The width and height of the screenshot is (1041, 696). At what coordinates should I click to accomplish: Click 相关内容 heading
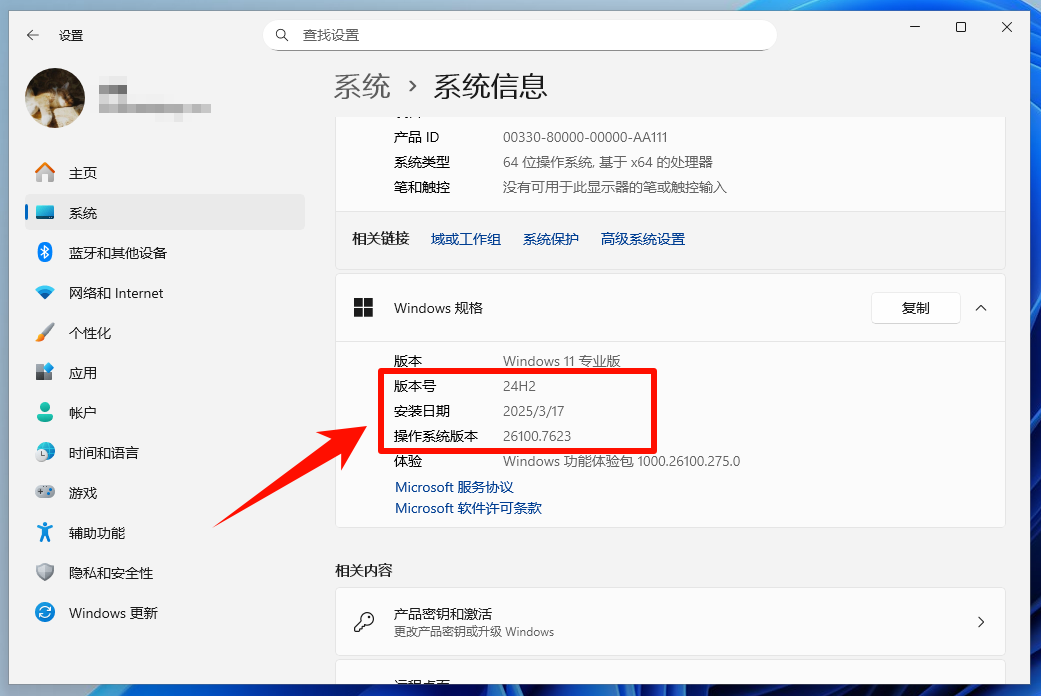364,570
